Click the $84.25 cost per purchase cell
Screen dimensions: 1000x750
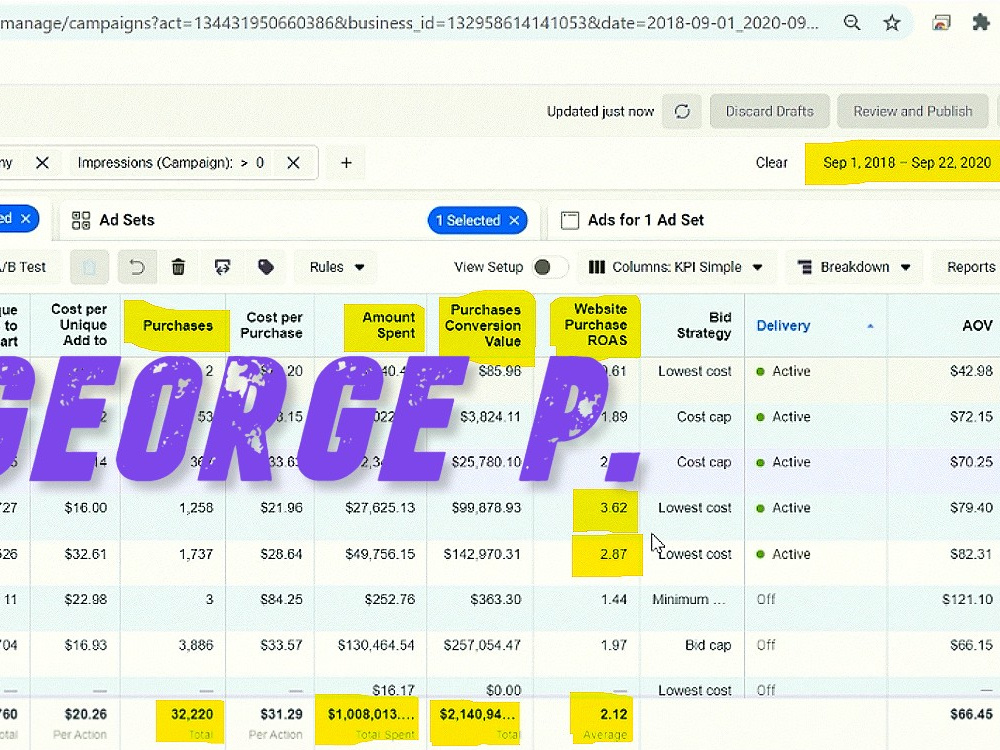tap(281, 600)
